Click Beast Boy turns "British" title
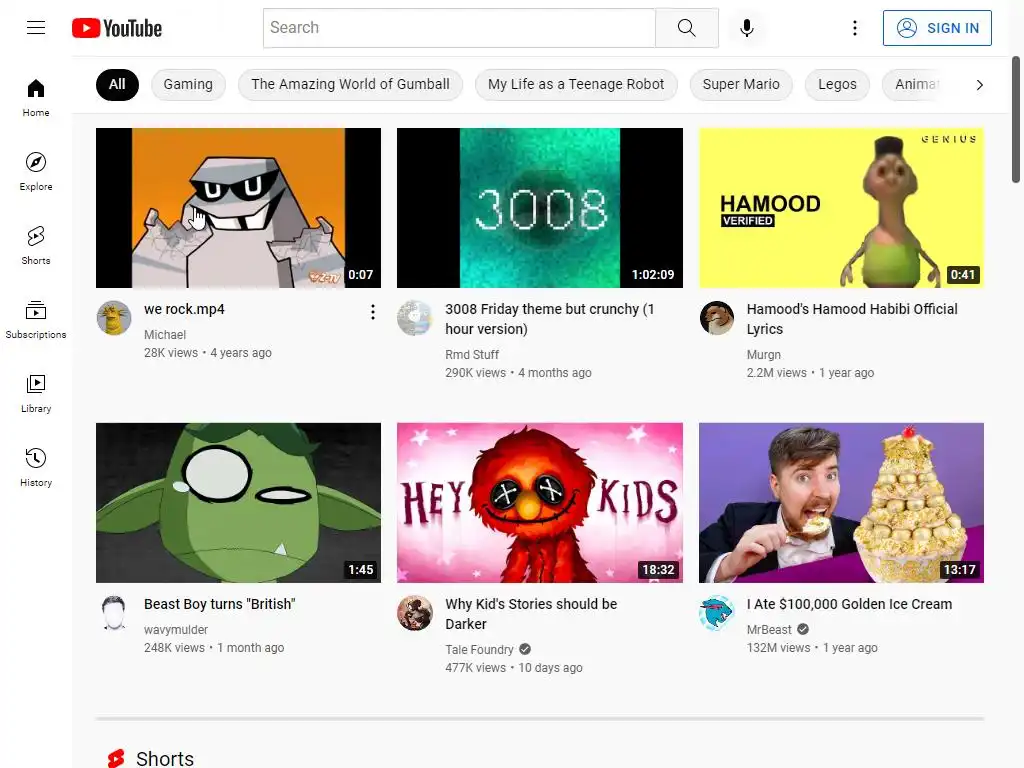The width and height of the screenshot is (1024, 768). 219,604
